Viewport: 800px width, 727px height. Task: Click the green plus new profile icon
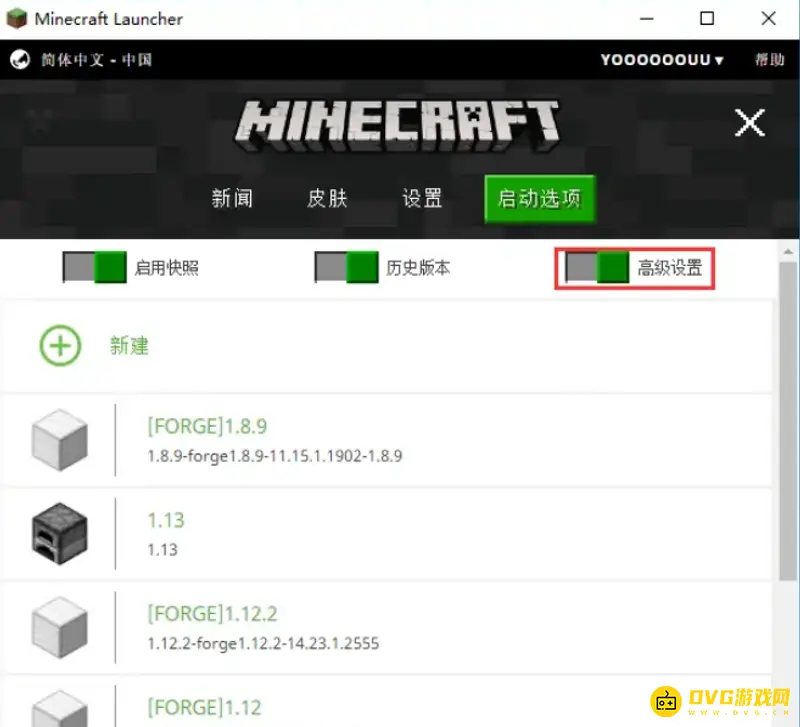click(60, 346)
